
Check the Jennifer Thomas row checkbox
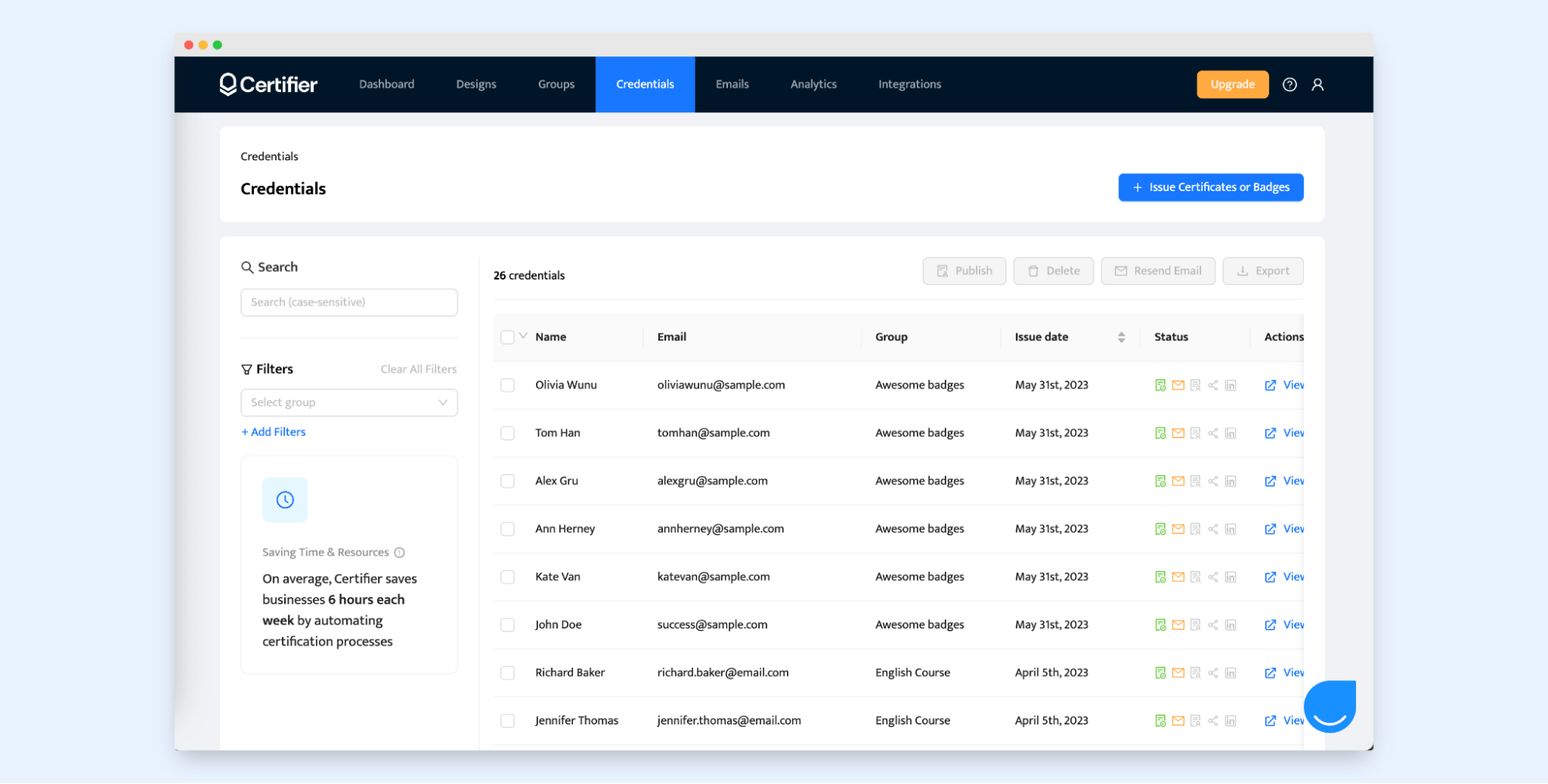point(507,721)
